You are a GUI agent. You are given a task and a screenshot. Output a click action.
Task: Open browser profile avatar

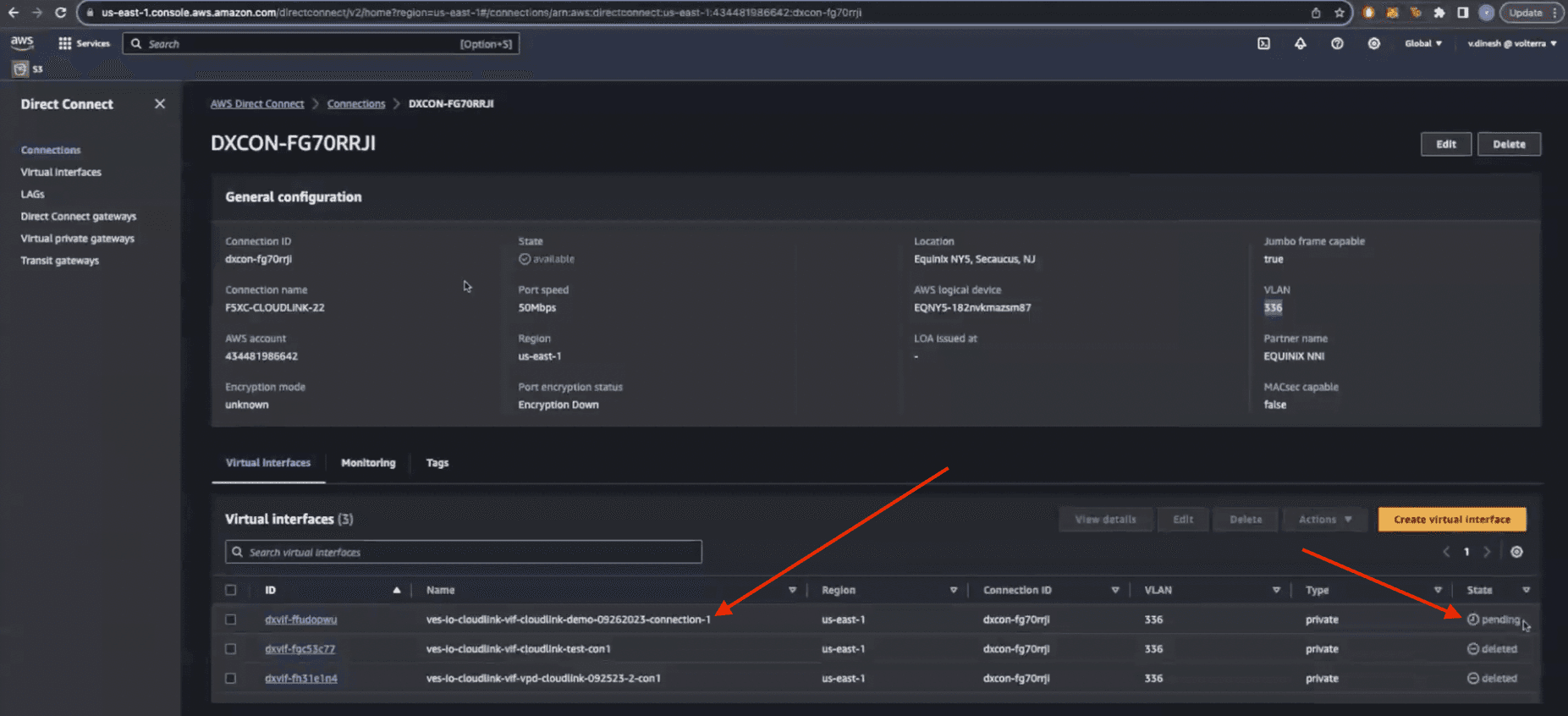[1486, 13]
